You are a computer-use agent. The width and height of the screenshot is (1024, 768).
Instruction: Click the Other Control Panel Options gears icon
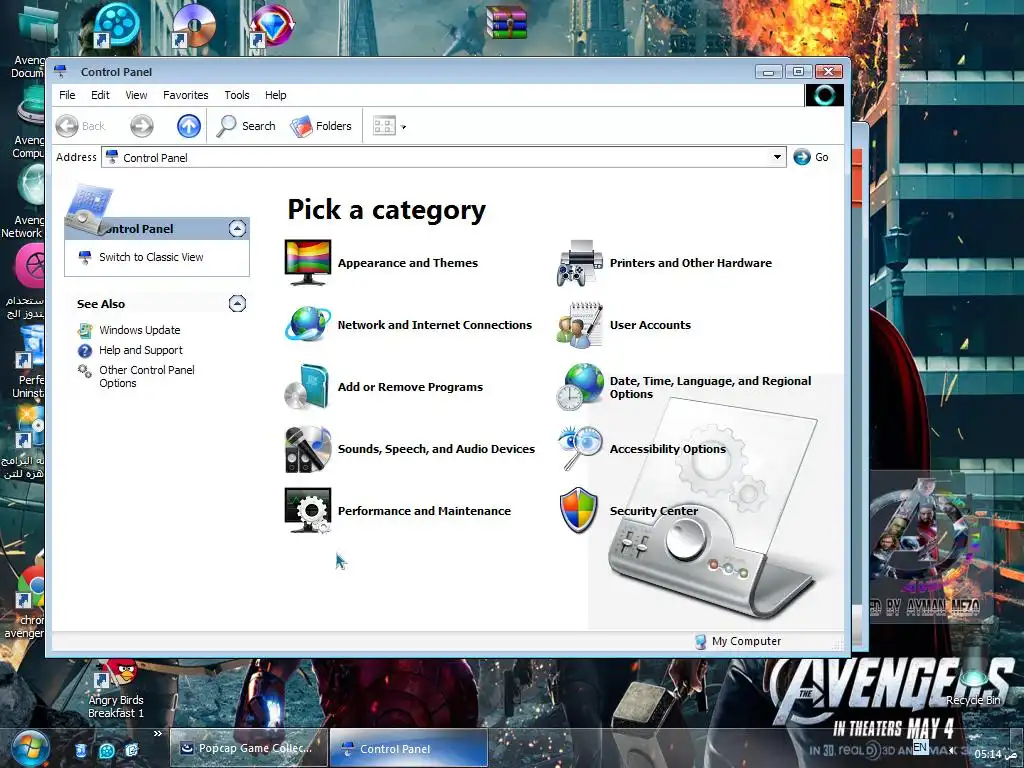click(x=85, y=372)
